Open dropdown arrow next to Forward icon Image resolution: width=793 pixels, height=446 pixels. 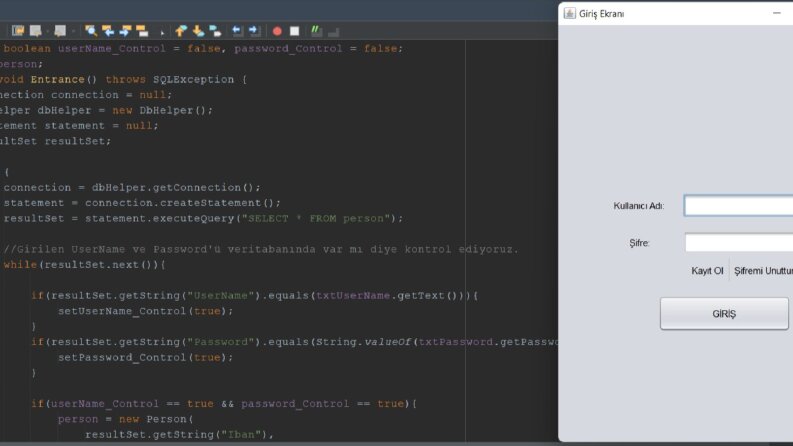(x=73, y=32)
